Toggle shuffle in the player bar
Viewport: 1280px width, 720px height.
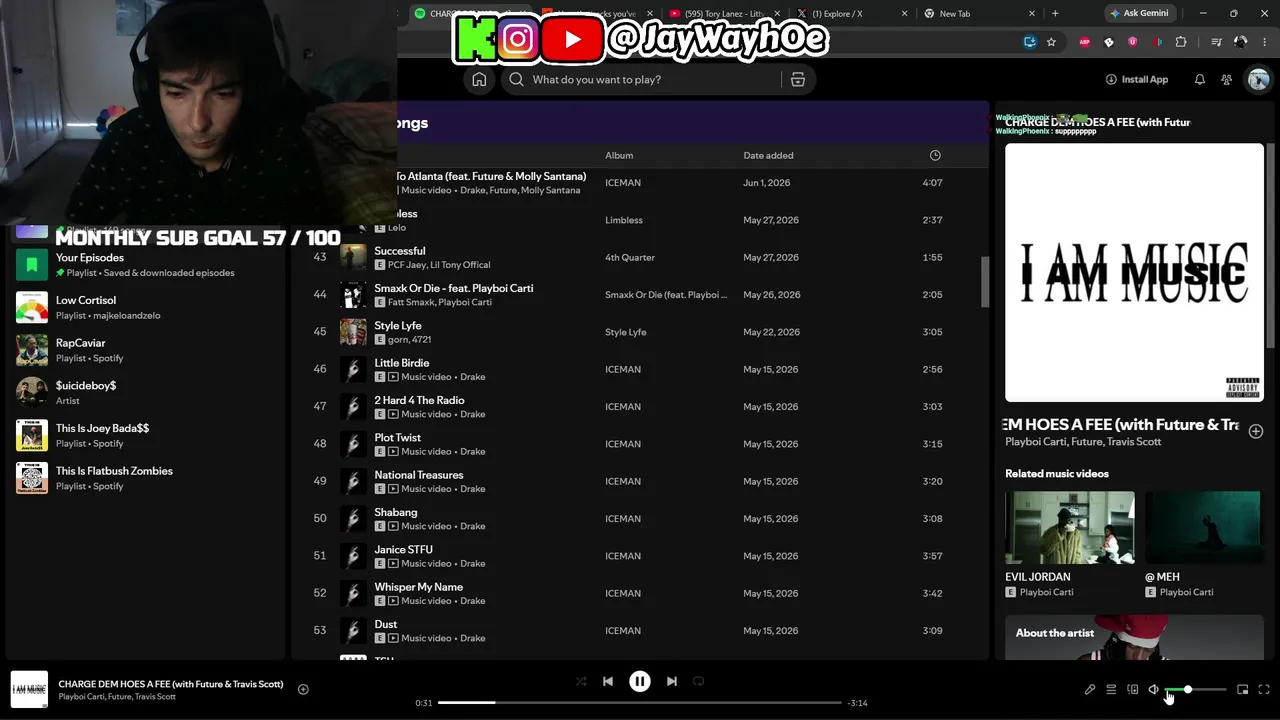pos(581,682)
